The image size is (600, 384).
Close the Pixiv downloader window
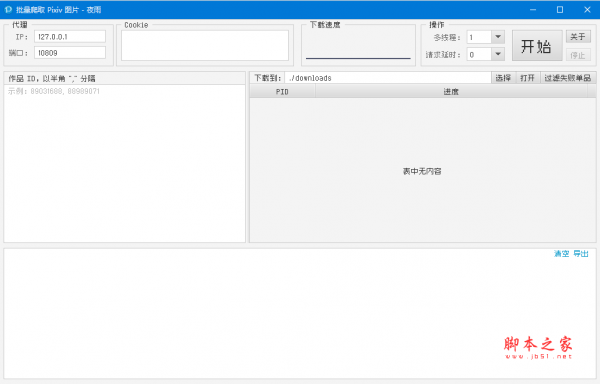[587, 10]
